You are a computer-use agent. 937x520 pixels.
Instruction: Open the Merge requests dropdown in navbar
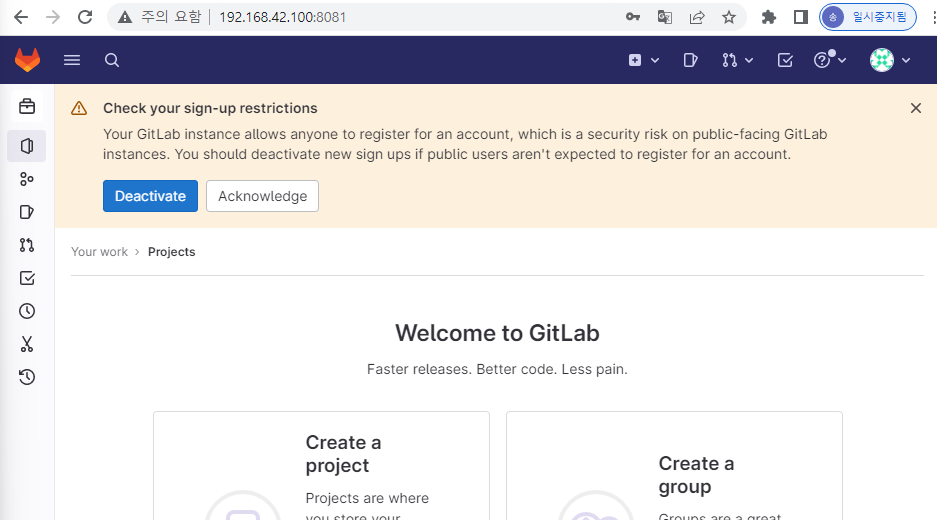(737, 60)
